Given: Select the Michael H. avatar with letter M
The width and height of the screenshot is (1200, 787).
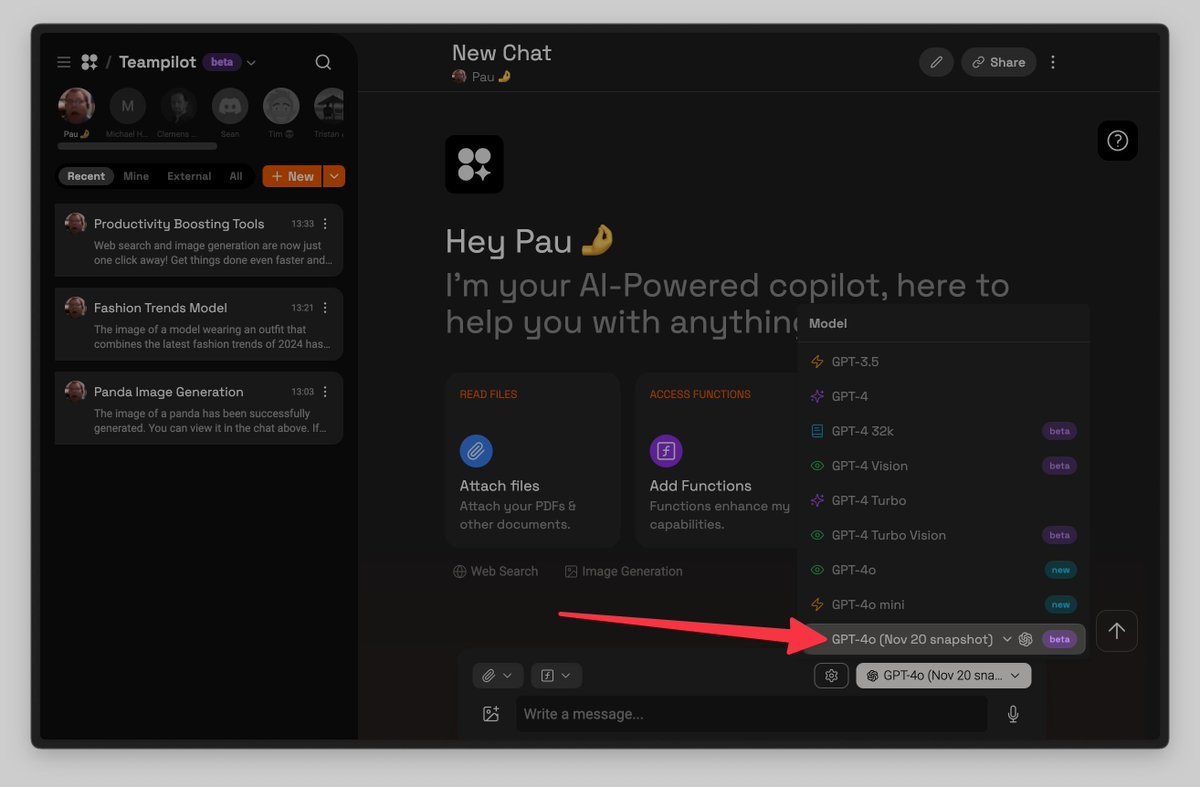Looking at the screenshot, I should point(127,106).
